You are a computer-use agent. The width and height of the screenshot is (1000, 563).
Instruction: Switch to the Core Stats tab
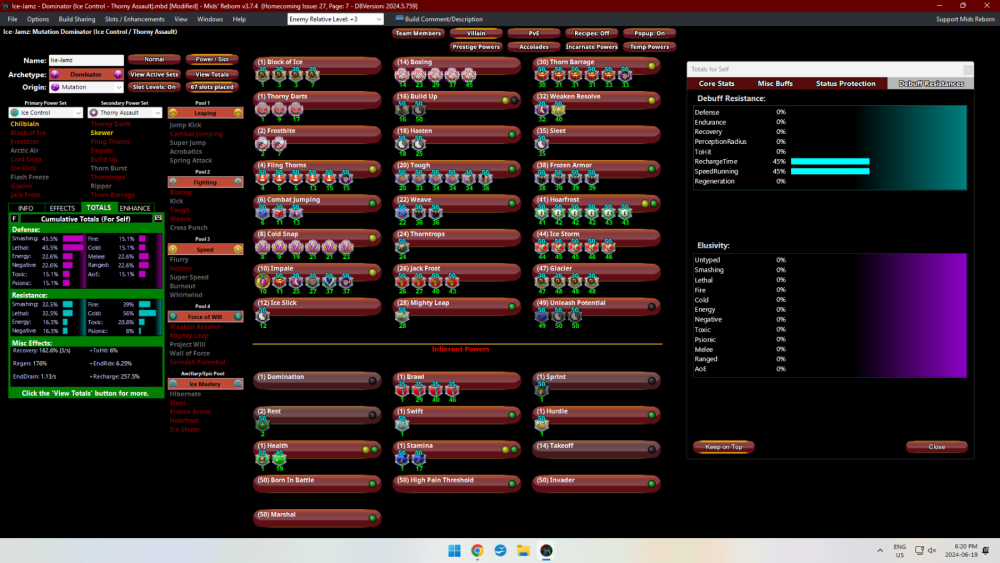coord(716,84)
